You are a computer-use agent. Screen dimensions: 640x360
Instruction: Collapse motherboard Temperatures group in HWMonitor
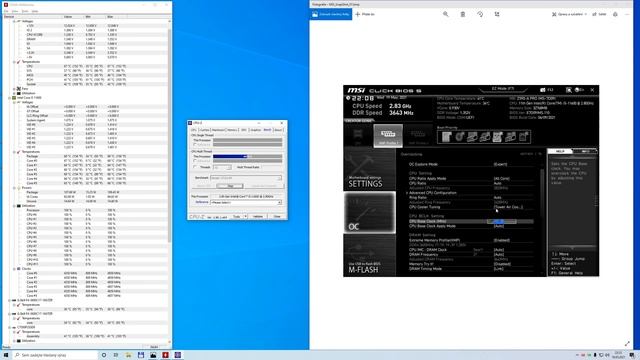(14, 62)
